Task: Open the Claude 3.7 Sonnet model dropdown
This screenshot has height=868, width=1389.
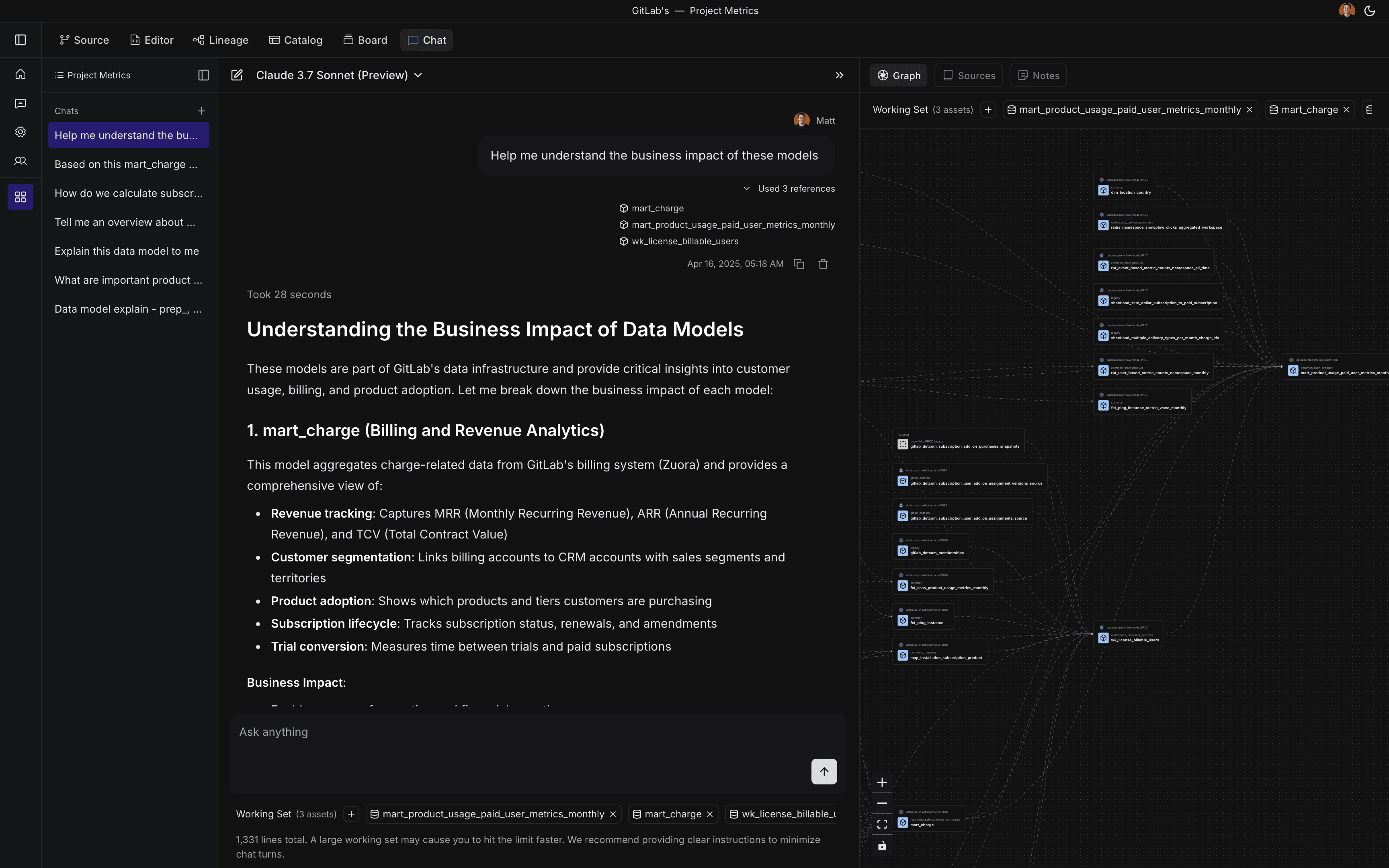Action: (x=339, y=75)
